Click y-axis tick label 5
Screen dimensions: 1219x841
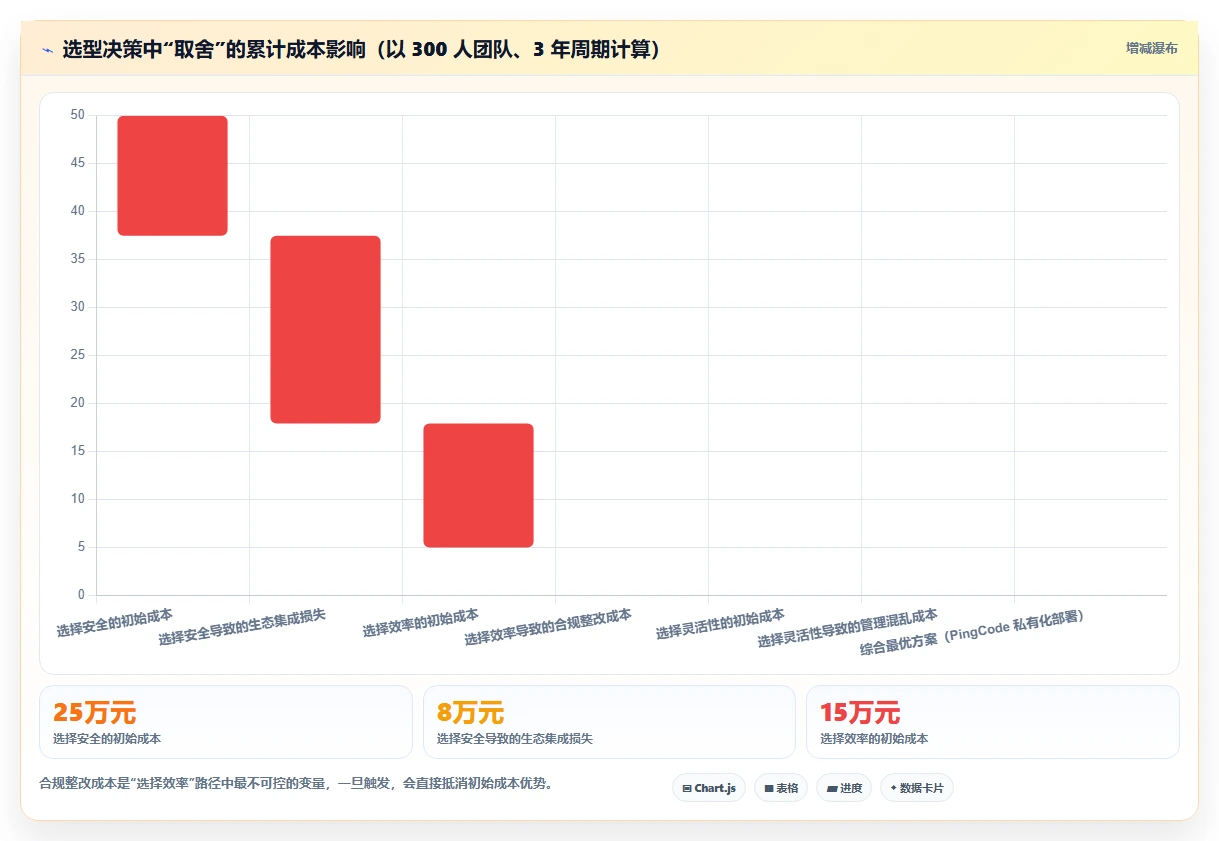(81, 547)
